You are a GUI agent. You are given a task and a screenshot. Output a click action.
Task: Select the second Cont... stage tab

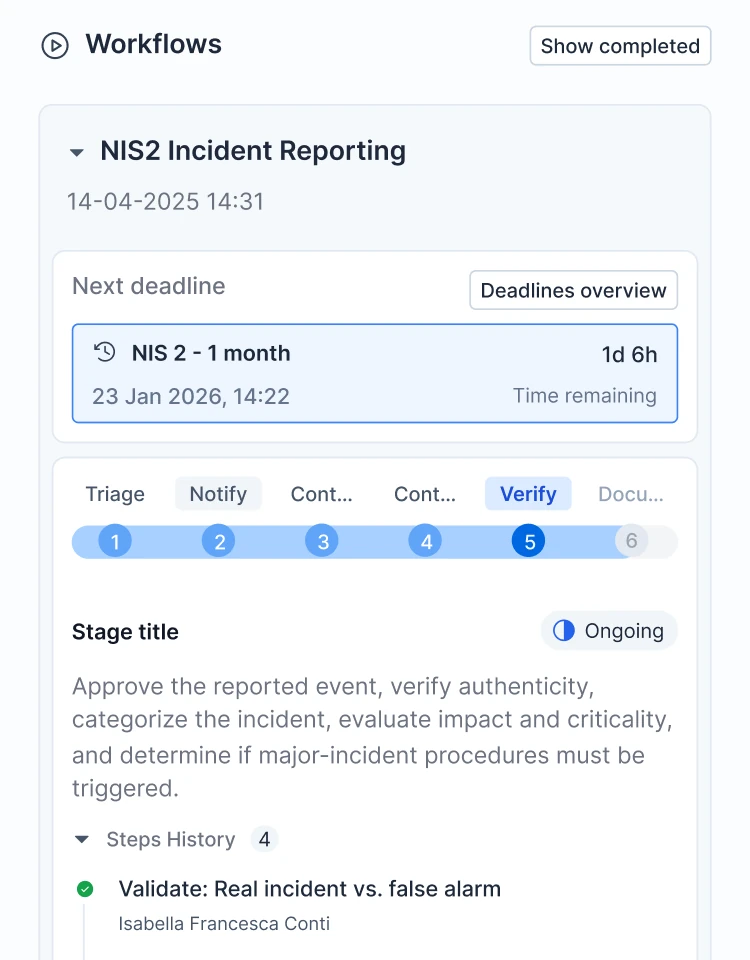click(x=425, y=494)
